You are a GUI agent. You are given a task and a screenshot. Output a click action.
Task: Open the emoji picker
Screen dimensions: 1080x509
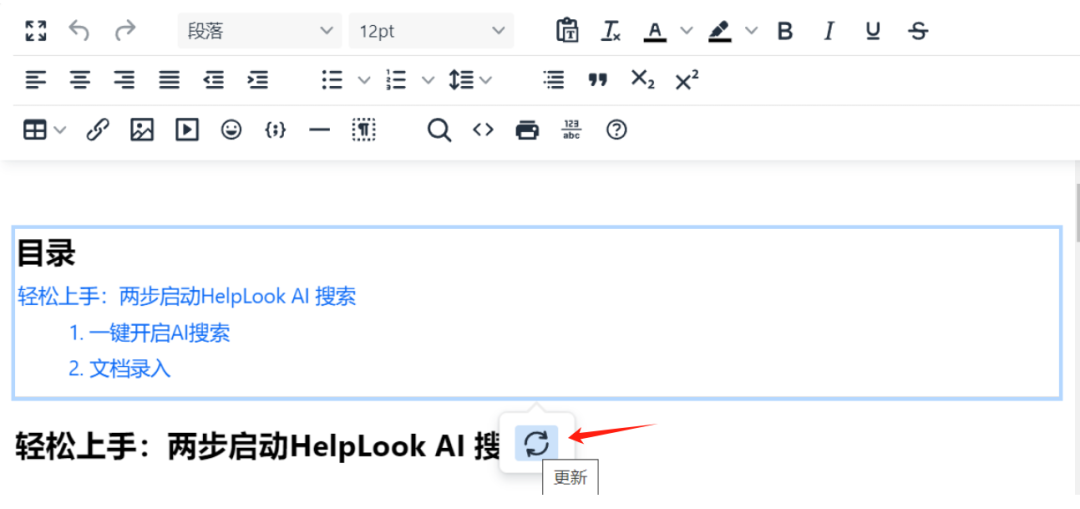(231, 129)
